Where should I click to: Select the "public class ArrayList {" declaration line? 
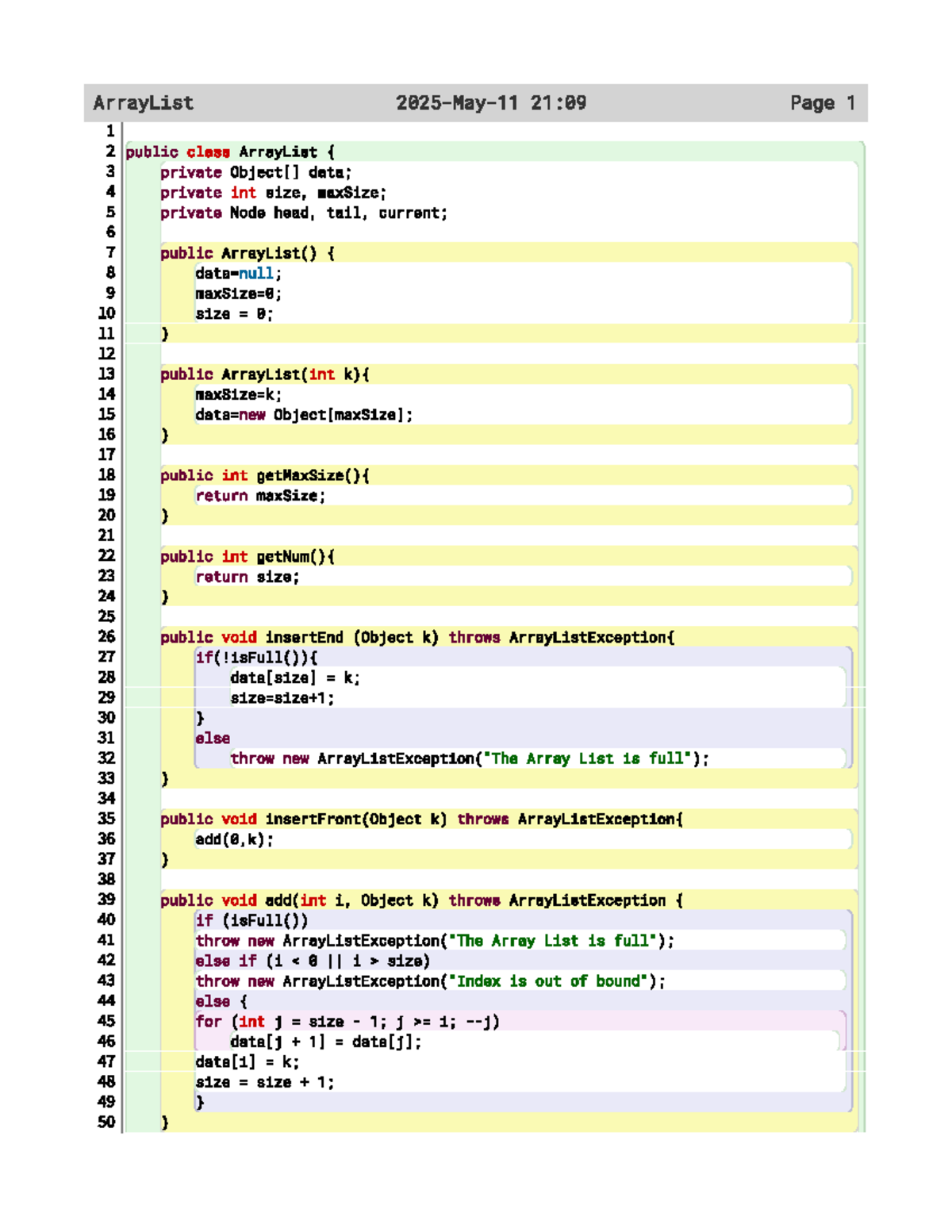point(230,152)
